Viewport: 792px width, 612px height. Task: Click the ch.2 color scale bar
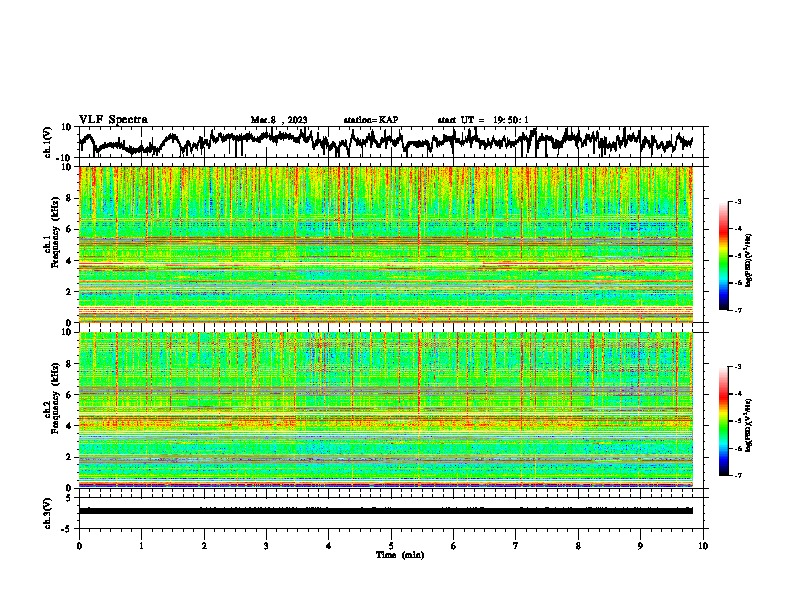point(724,421)
